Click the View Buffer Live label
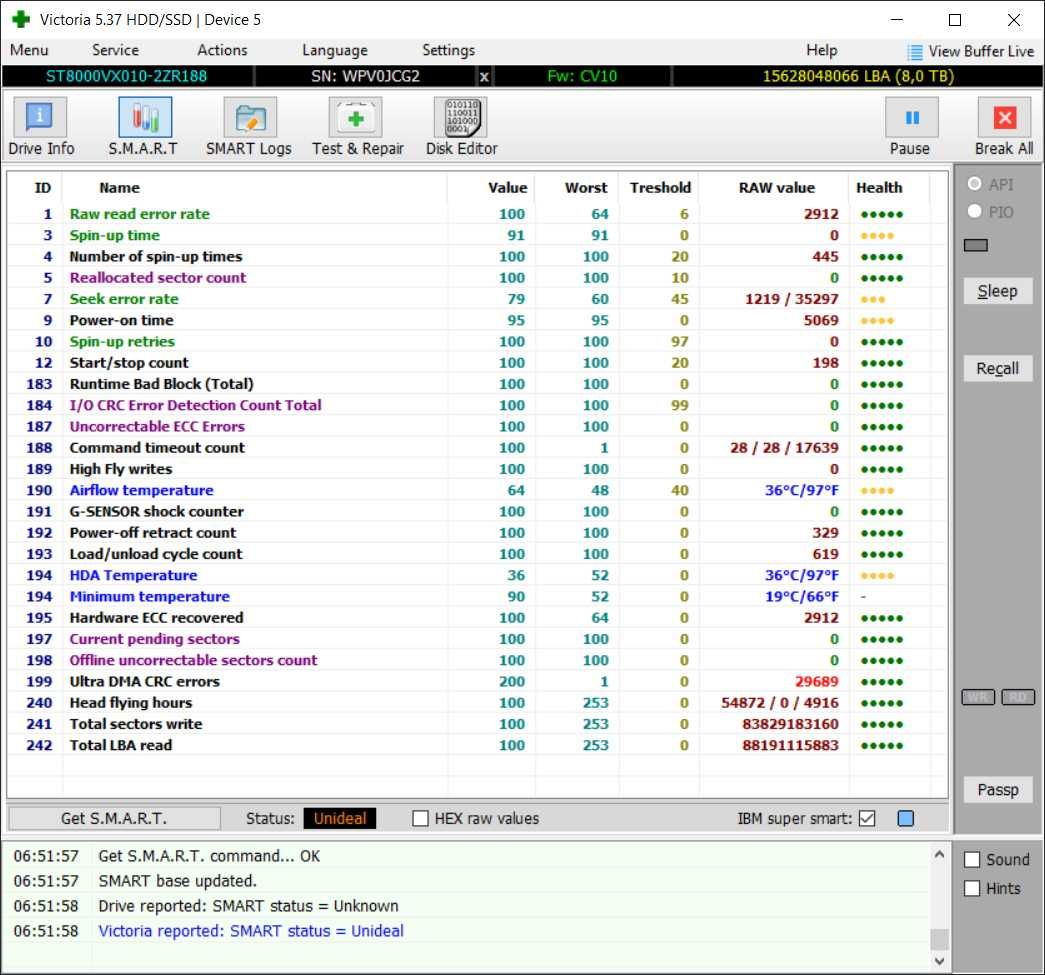Viewport: 1045px width, 975px height. pyautogui.click(x=981, y=51)
